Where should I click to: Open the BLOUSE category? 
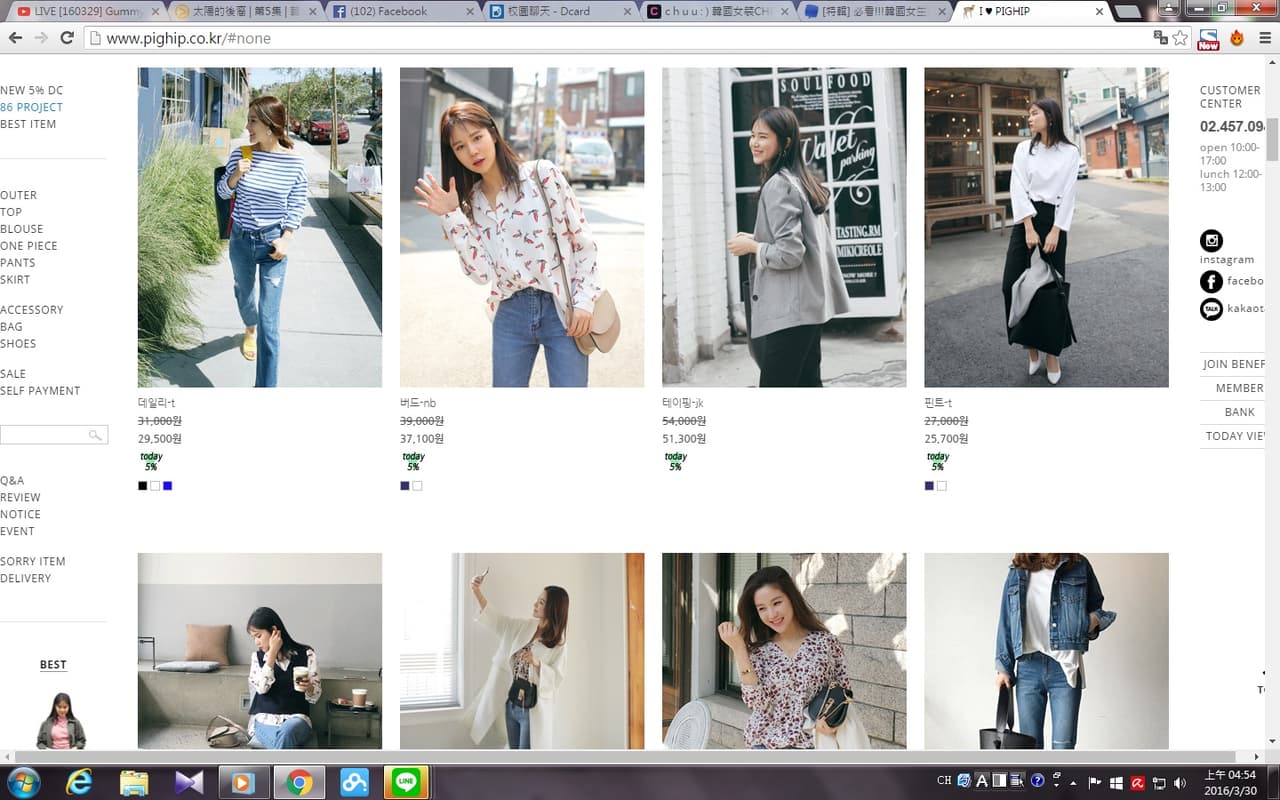[x=22, y=229]
